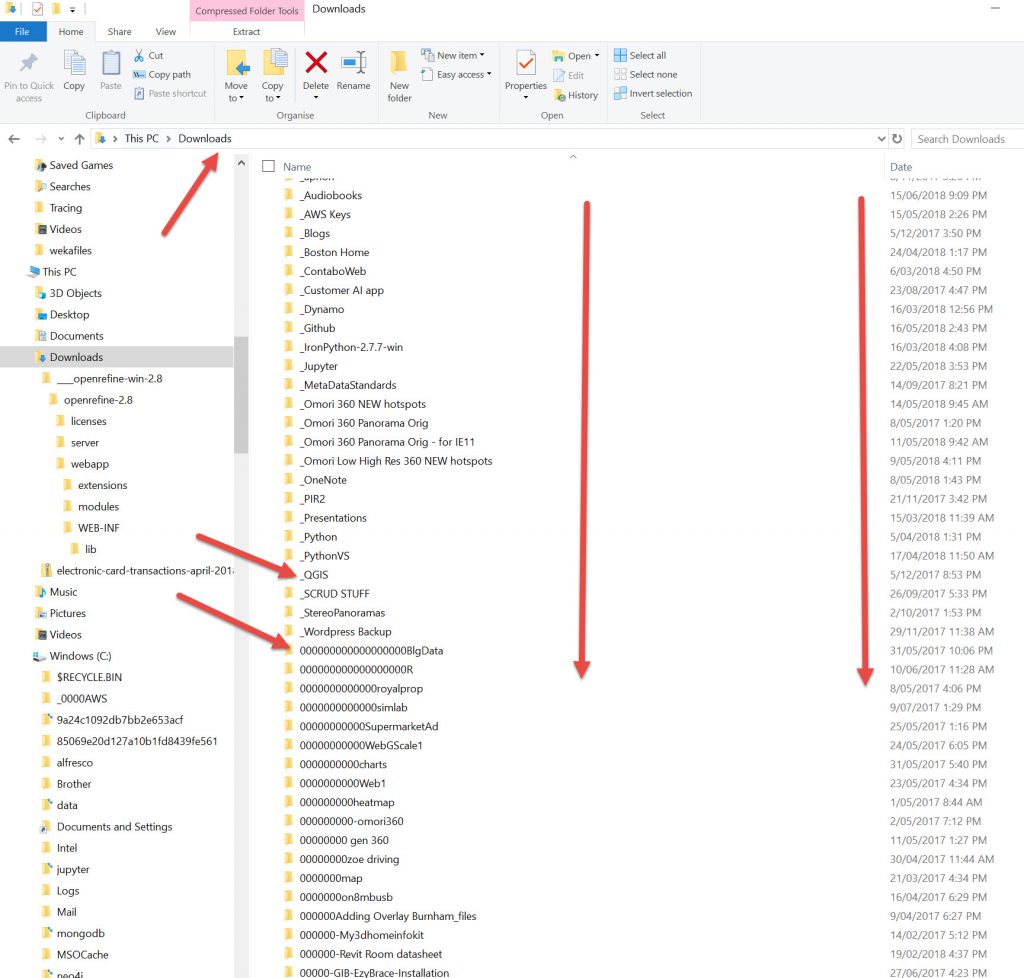Tick the select-all checkbox beside Name
This screenshot has width=1024, height=978.
pyautogui.click(x=268, y=167)
